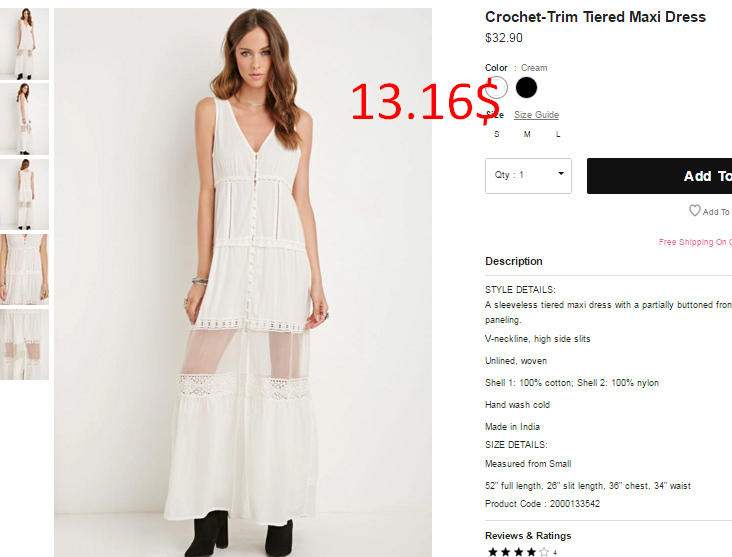View third thumbnail showing back view
This screenshot has height=557, width=732.
tap(24, 194)
